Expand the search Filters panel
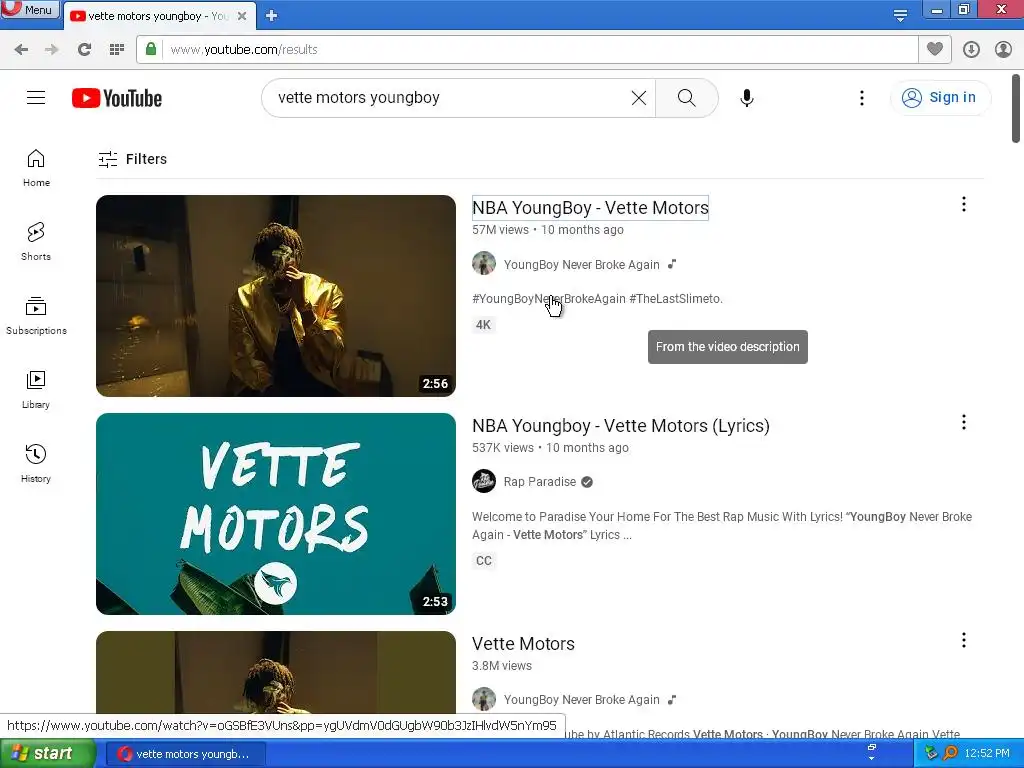This screenshot has width=1024, height=768. (133, 159)
